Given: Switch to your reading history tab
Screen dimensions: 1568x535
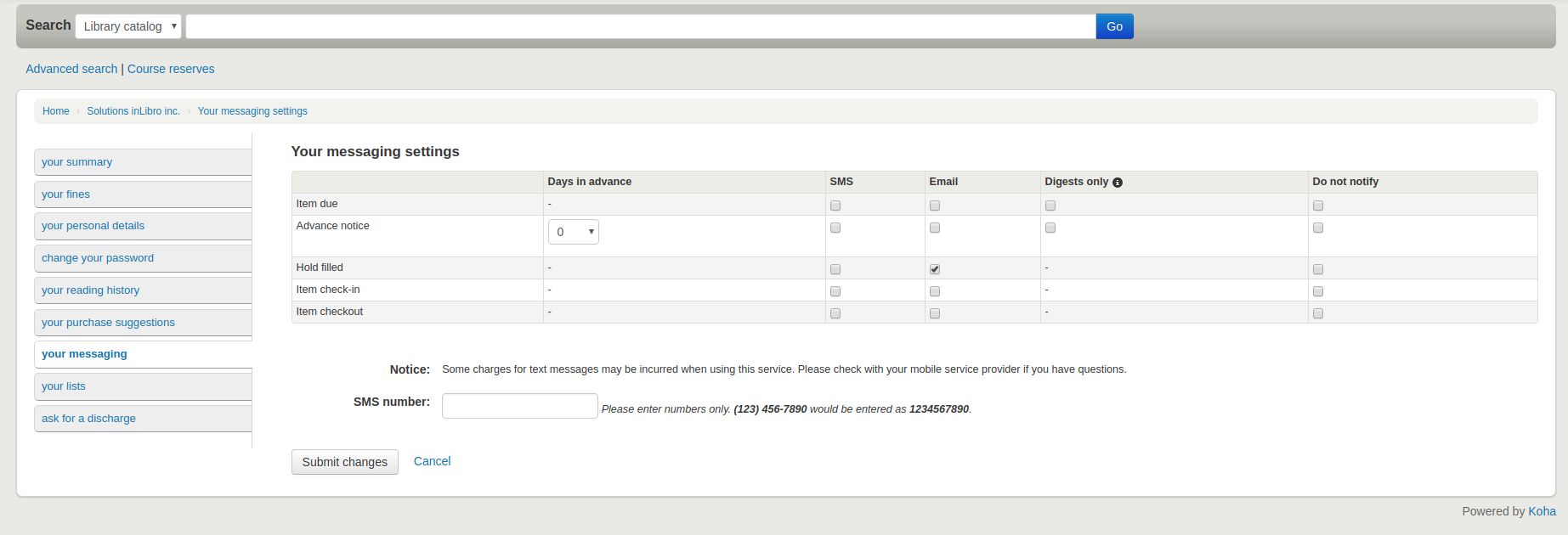Looking at the screenshot, I should 143,290.
